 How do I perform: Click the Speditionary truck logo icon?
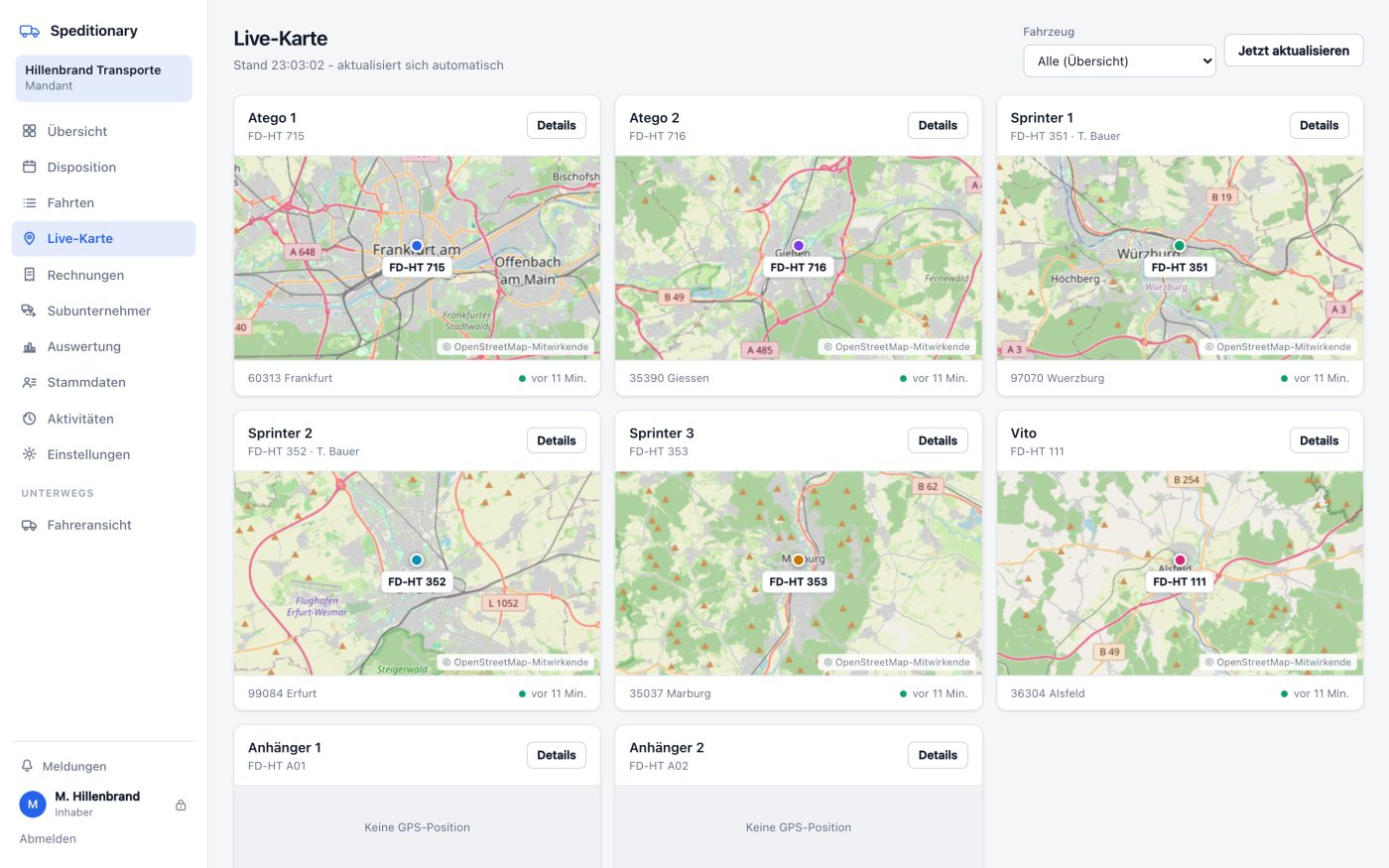coord(30,31)
